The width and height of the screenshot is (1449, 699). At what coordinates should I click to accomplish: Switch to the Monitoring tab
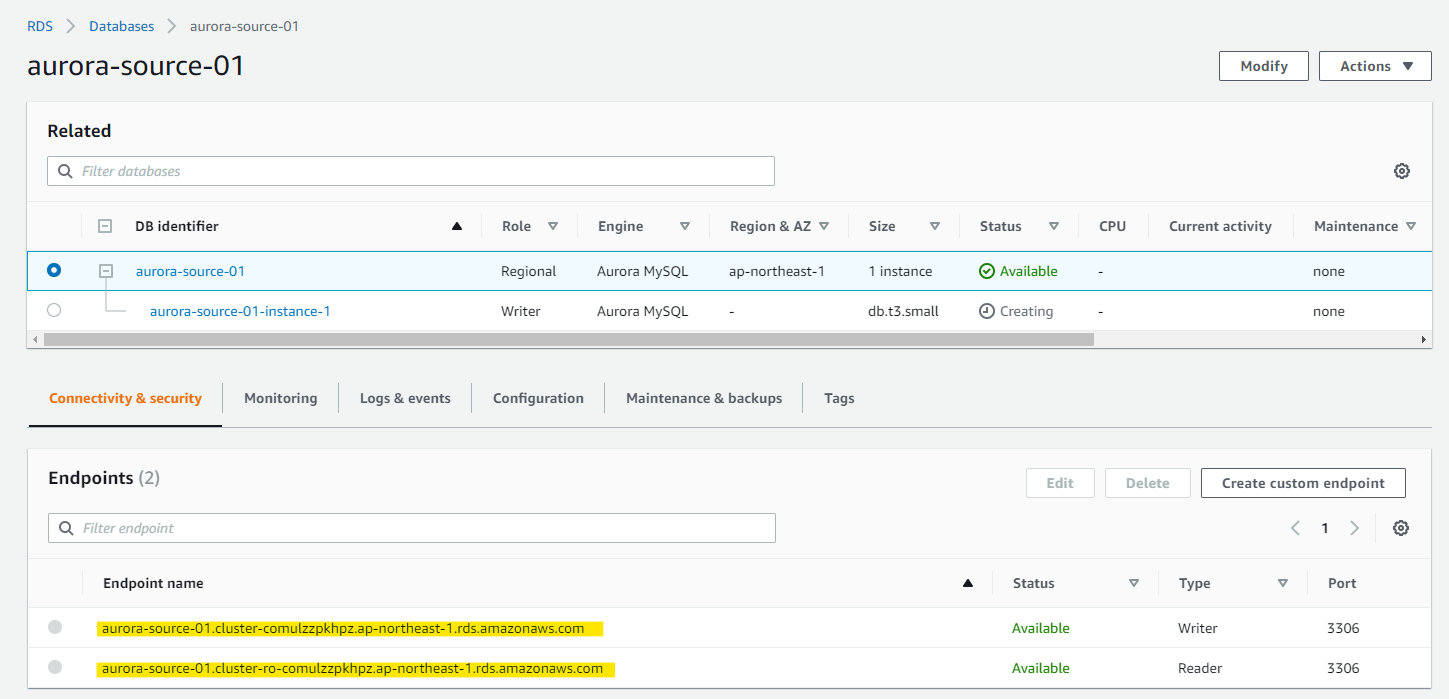(x=280, y=398)
